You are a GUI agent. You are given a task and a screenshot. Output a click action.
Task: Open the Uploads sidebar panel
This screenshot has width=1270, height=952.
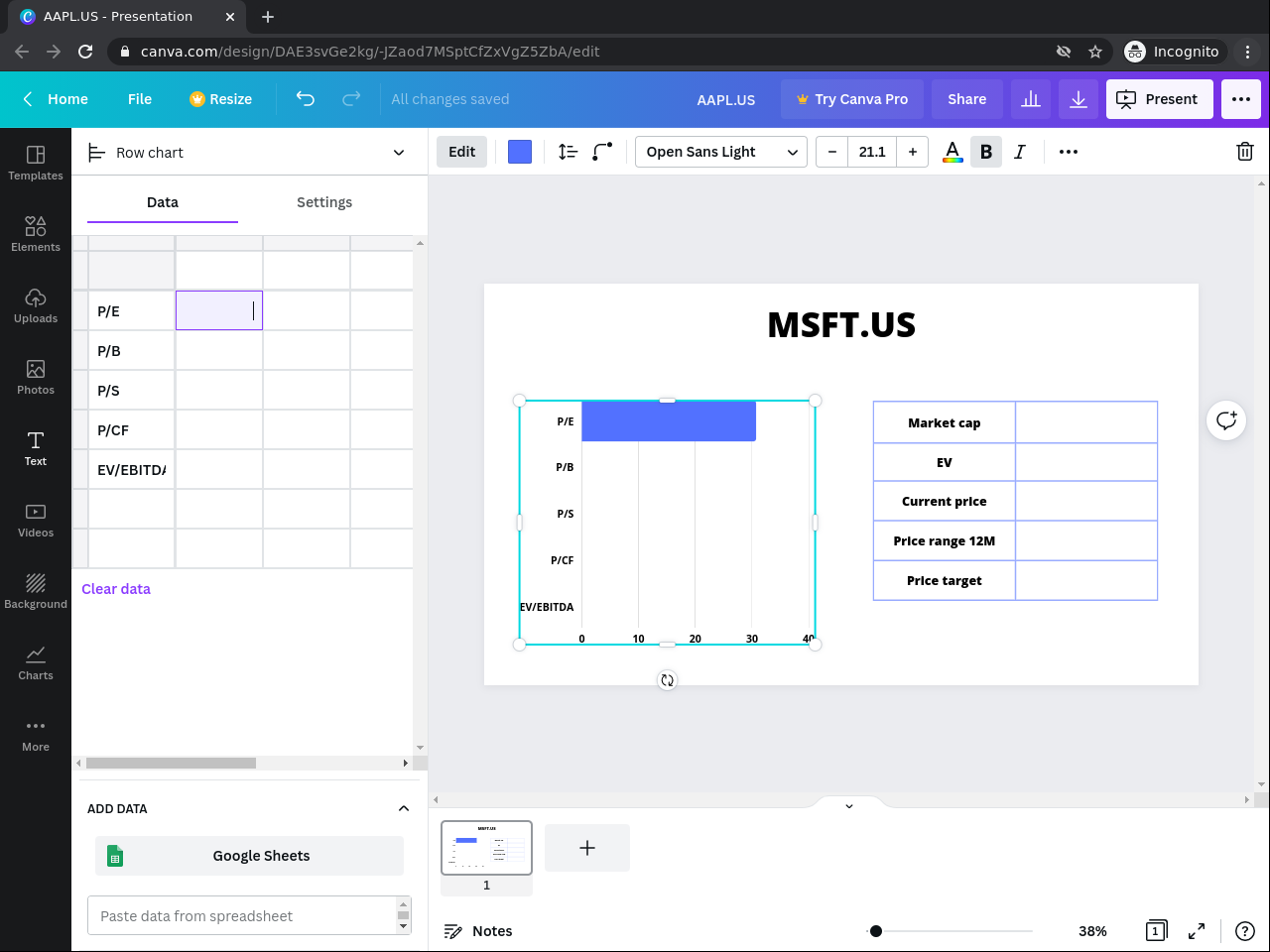point(36,305)
